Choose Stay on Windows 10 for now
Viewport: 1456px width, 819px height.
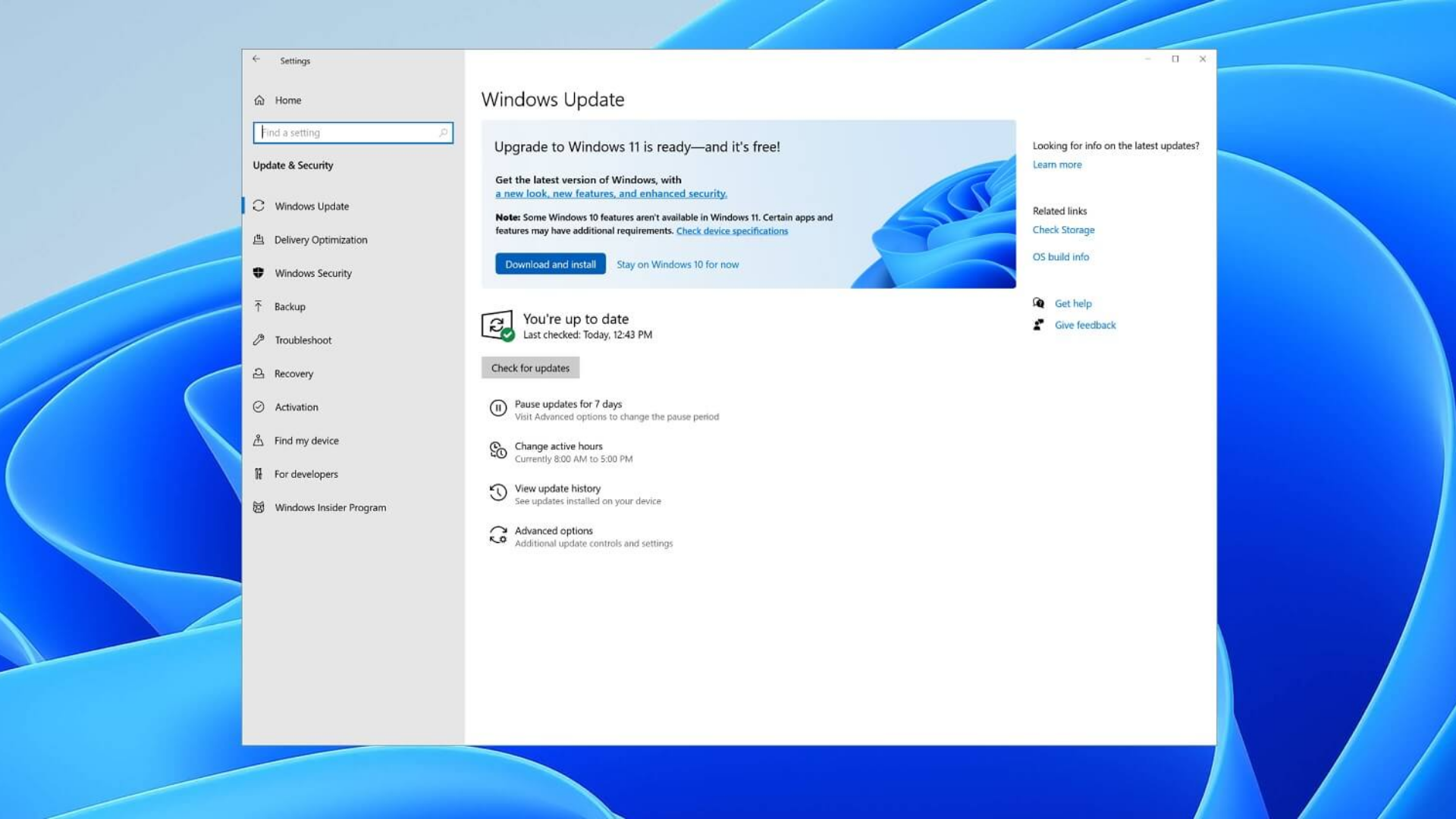pyautogui.click(x=677, y=265)
